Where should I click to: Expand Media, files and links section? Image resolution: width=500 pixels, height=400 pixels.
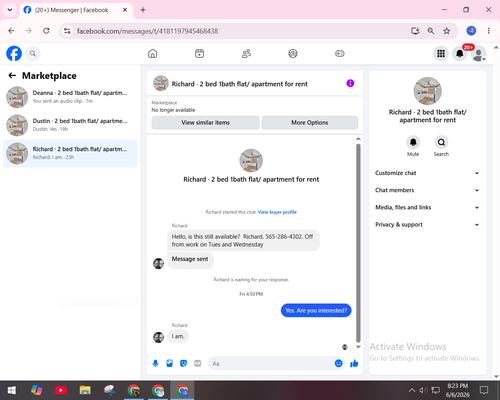pos(427,207)
